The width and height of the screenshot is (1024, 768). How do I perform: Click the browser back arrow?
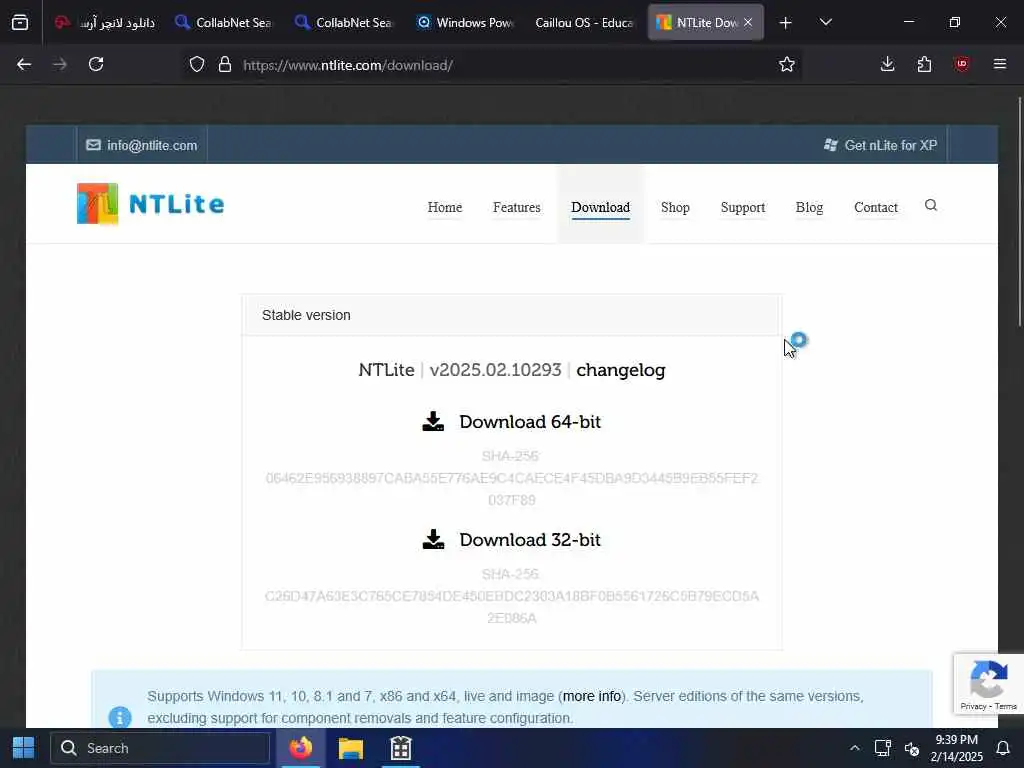pos(24,64)
